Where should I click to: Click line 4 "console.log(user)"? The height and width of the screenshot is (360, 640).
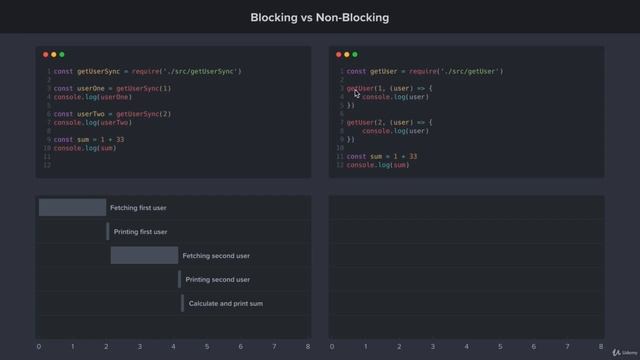point(396,97)
